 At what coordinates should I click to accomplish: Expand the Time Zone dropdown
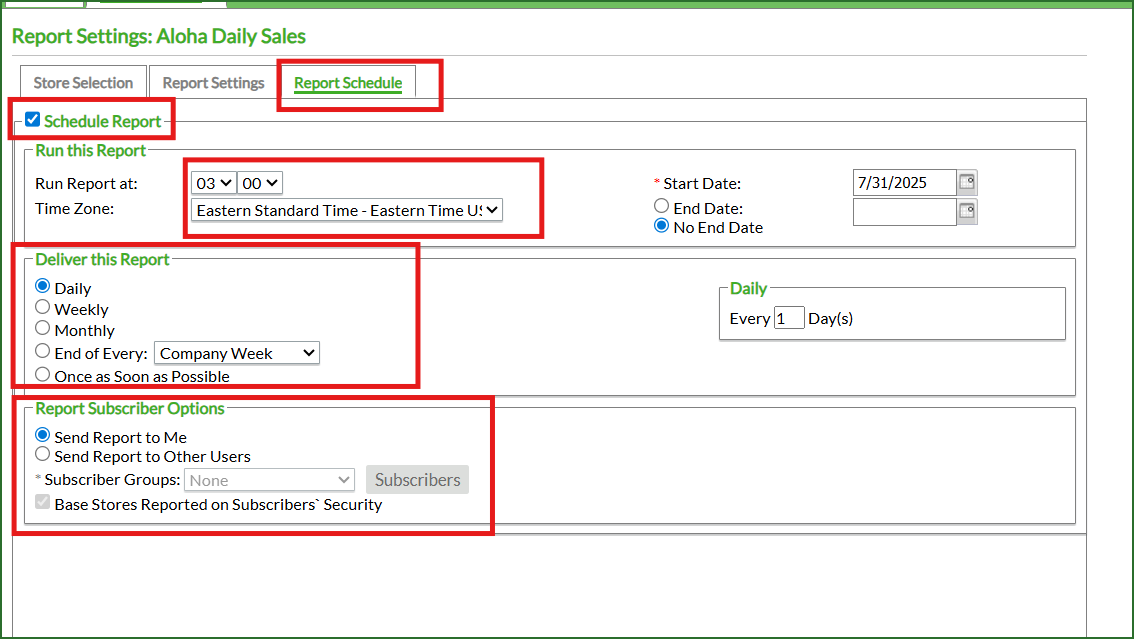(346, 210)
